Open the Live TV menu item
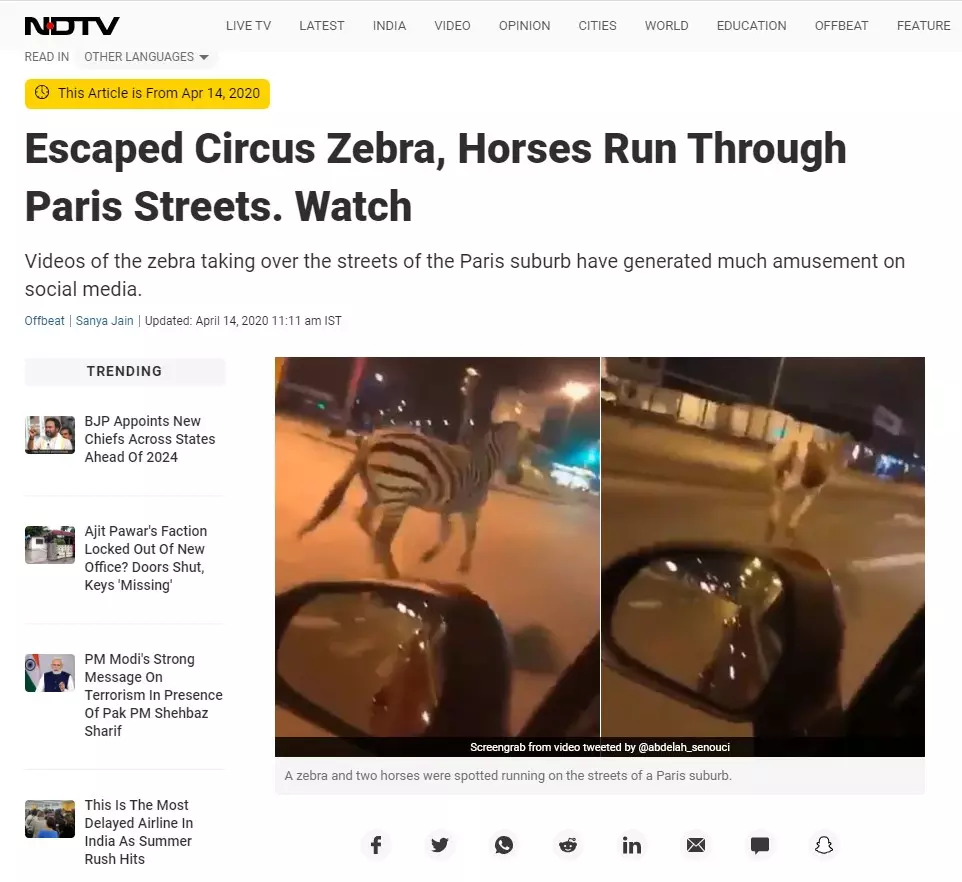Image resolution: width=962 pixels, height=882 pixels. pos(248,26)
